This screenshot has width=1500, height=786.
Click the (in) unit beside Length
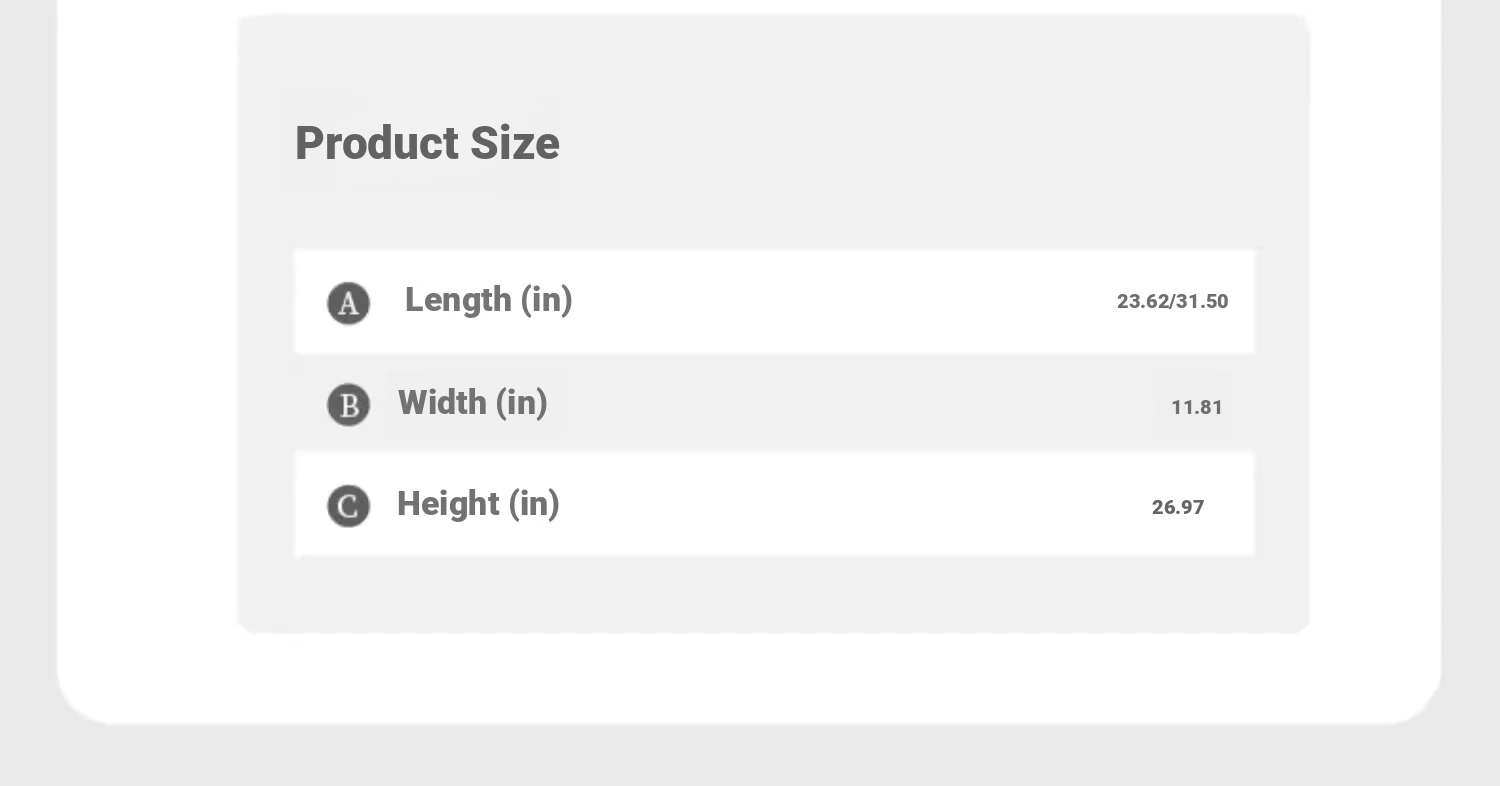tap(546, 300)
